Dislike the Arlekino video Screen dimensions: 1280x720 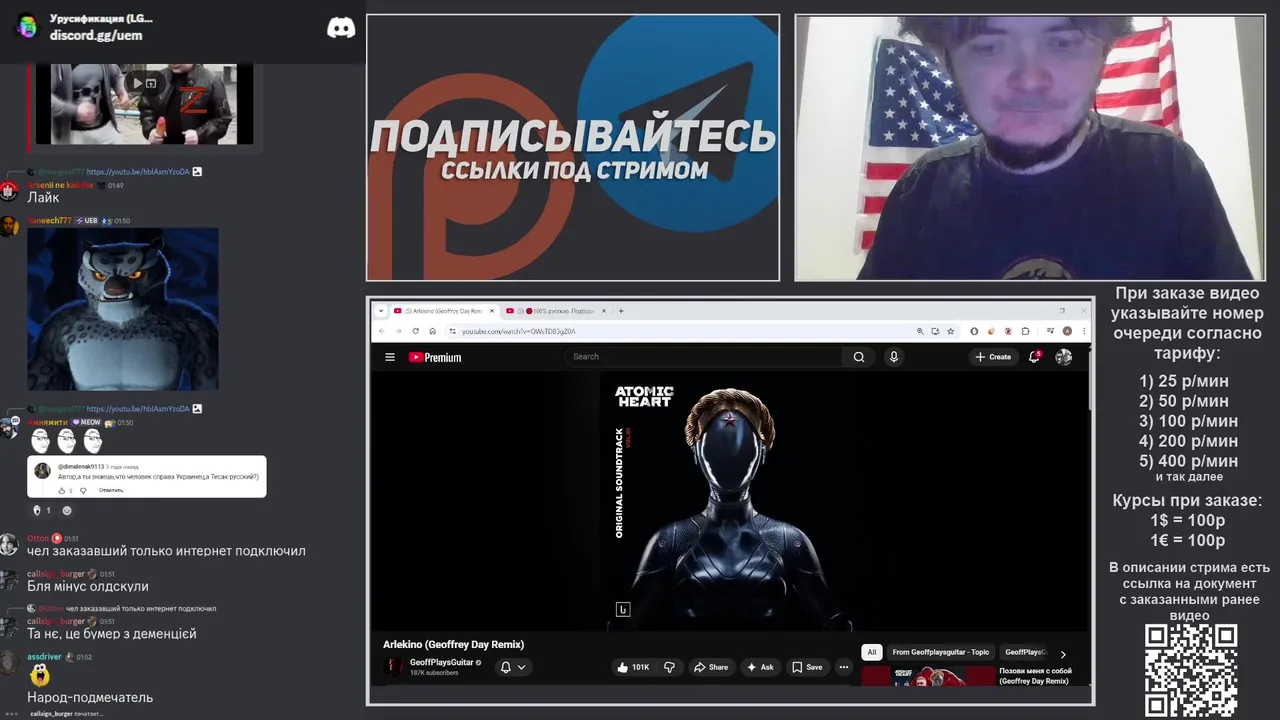pos(669,667)
